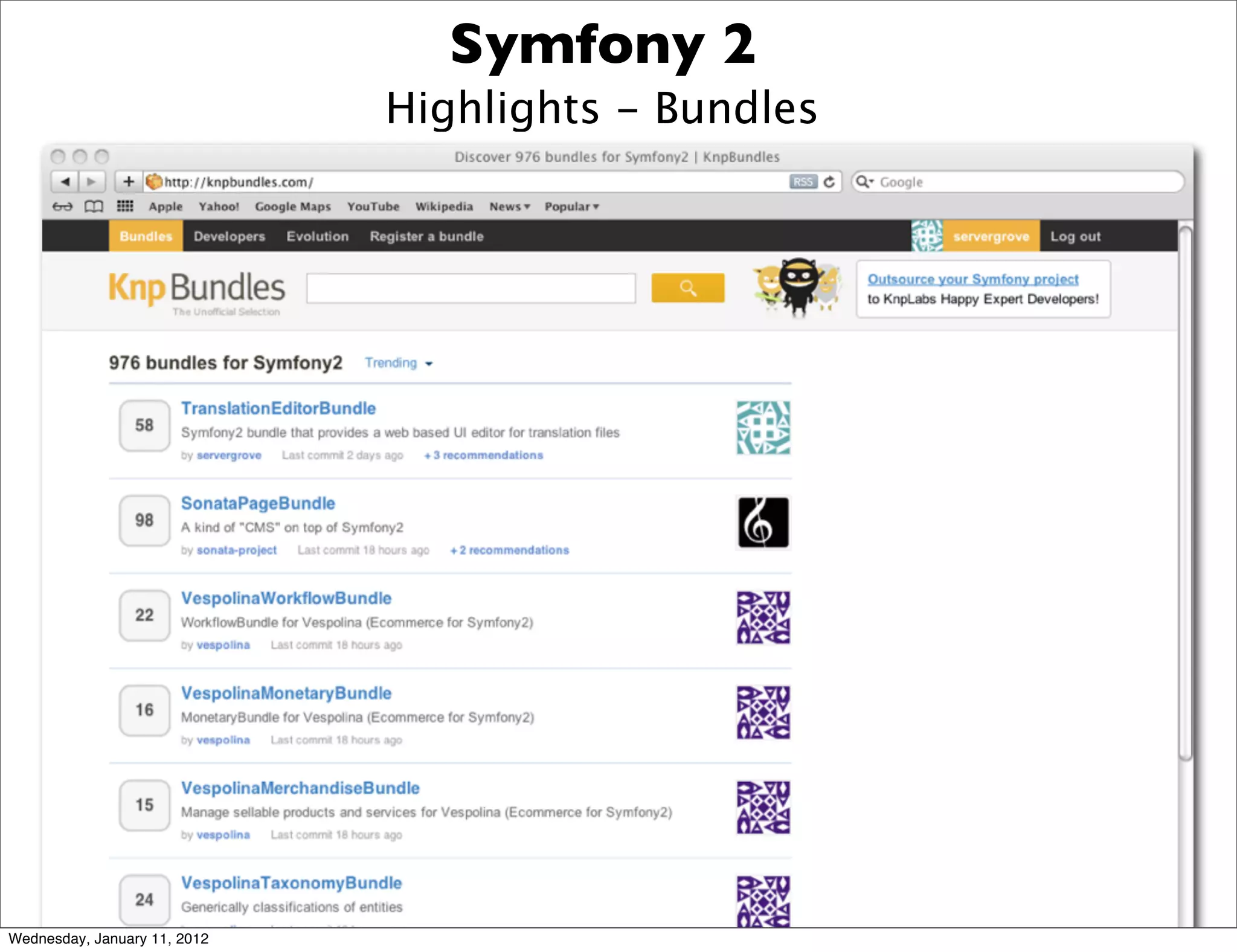The width and height of the screenshot is (1237, 952).
Task: Click the RSS feed badge
Action: pos(803,182)
